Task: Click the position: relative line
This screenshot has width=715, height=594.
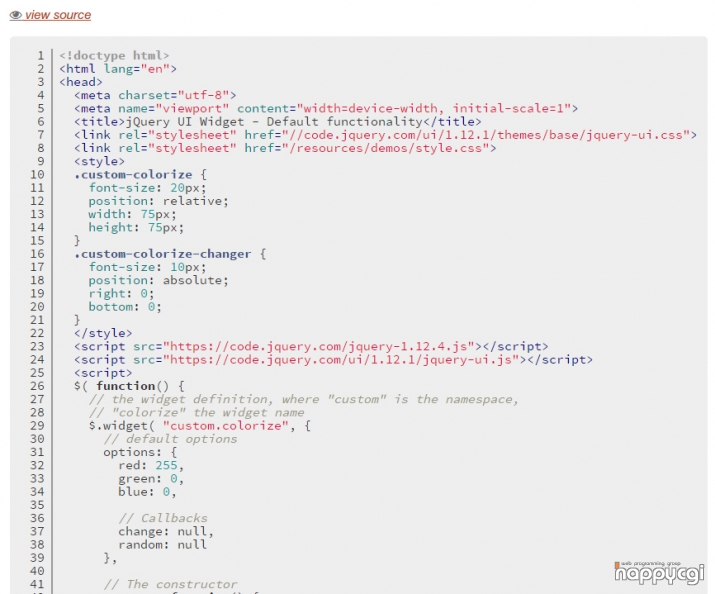Action: click(158, 201)
